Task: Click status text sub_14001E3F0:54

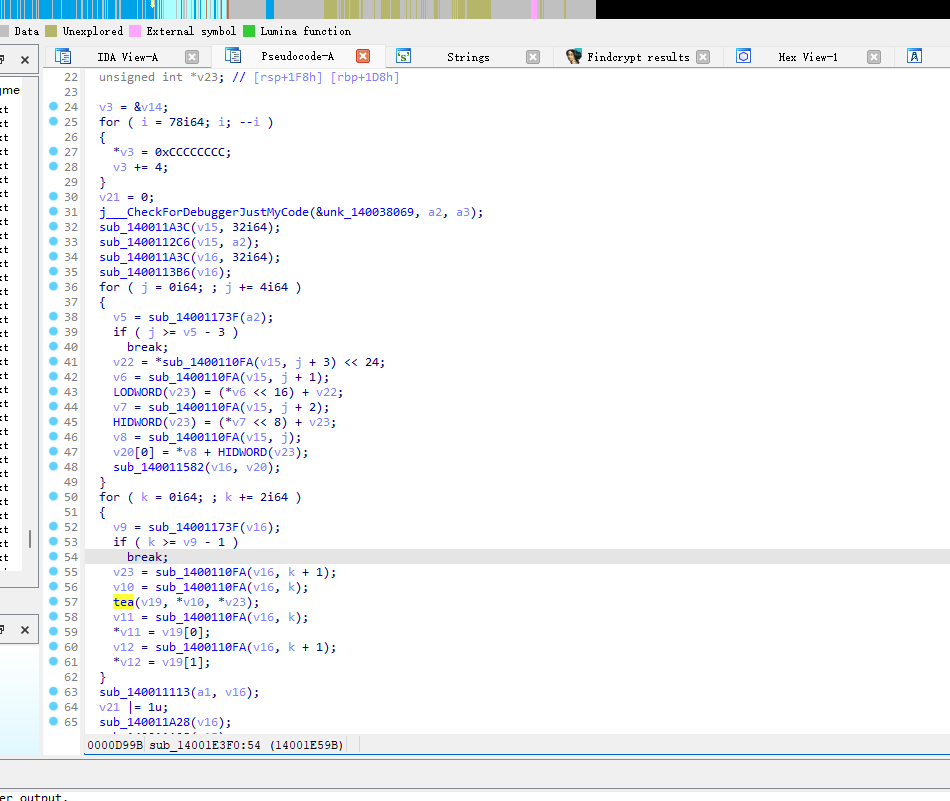Action: (x=205, y=745)
